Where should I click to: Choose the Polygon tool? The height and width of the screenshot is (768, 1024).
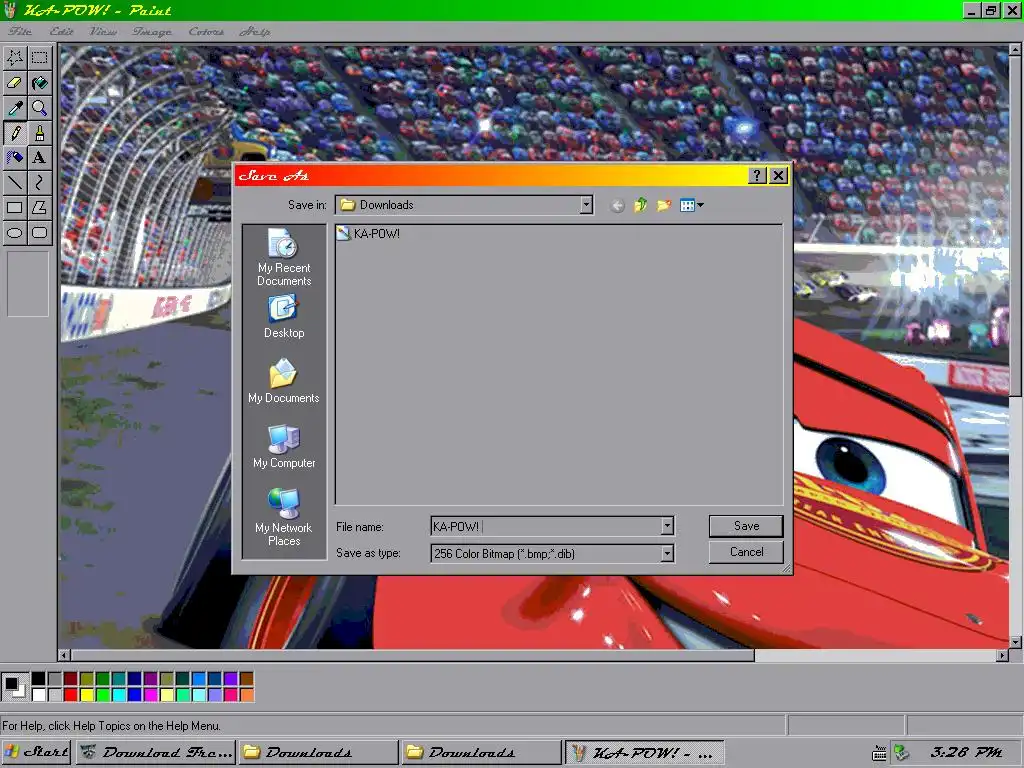[x=40, y=208]
